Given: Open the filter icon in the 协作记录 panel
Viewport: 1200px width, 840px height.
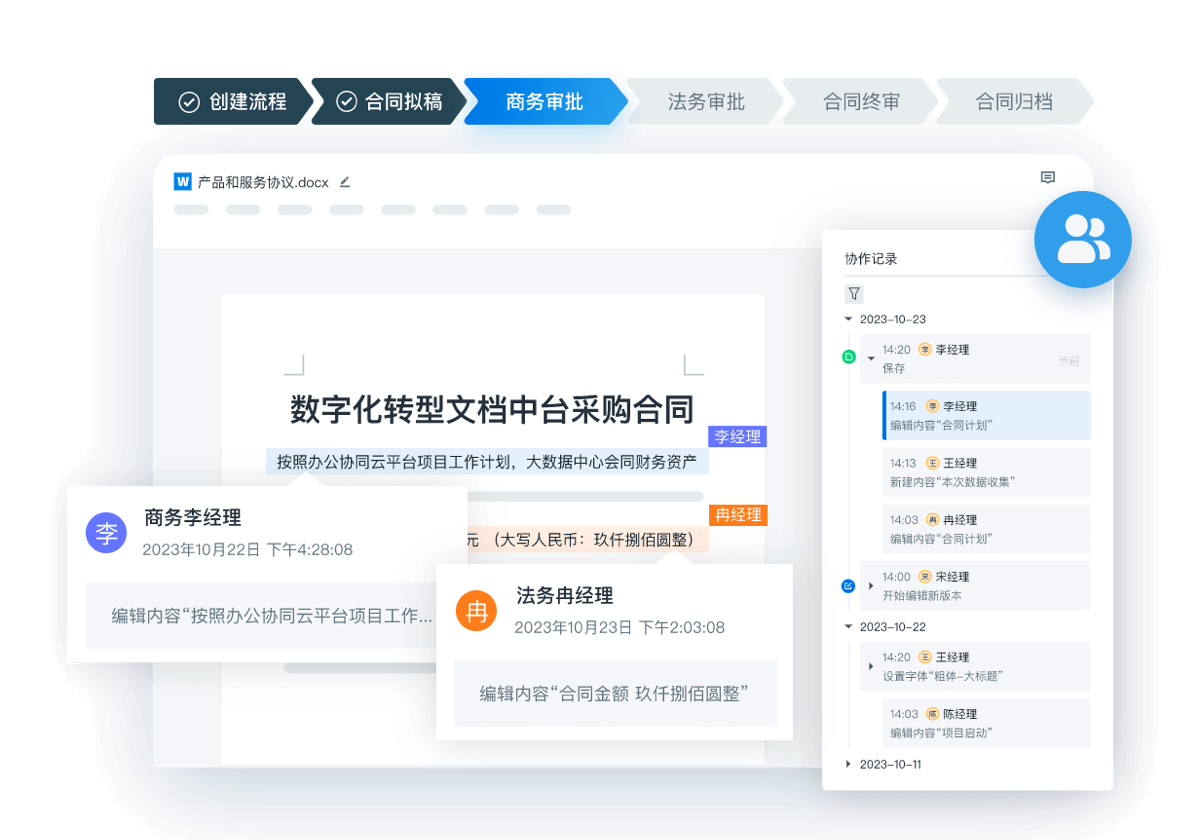Looking at the screenshot, I should click(854, 293).
